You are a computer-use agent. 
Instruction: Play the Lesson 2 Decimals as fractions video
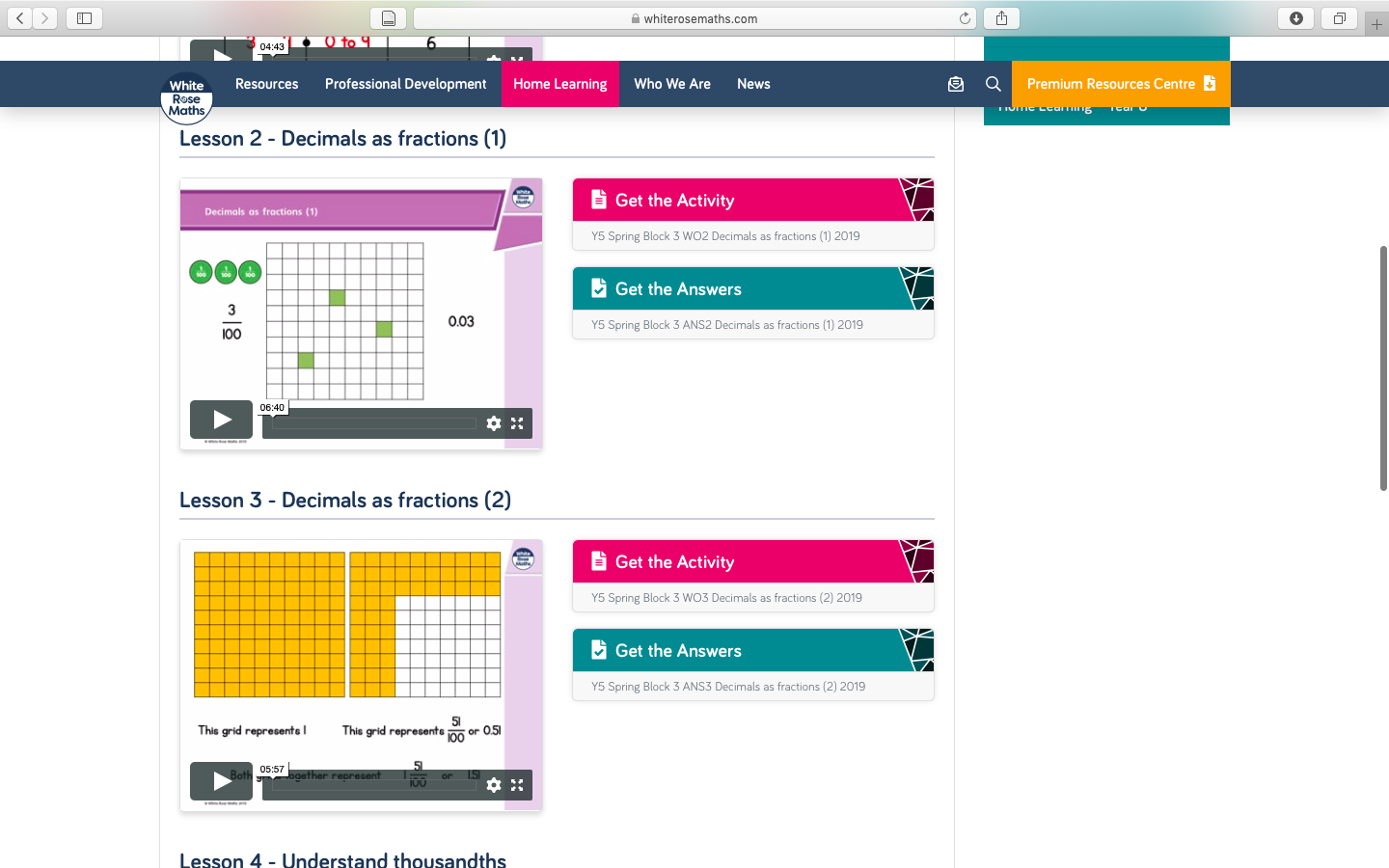coord(221,420)
